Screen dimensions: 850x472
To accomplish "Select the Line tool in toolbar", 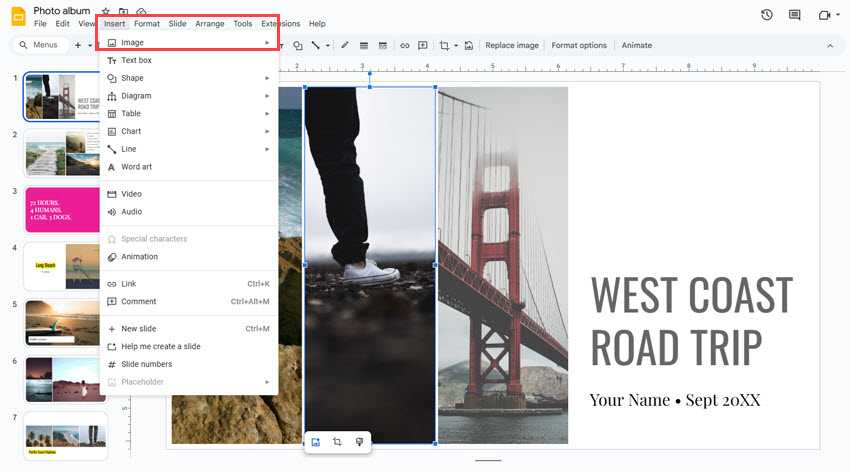I will 315,46.
